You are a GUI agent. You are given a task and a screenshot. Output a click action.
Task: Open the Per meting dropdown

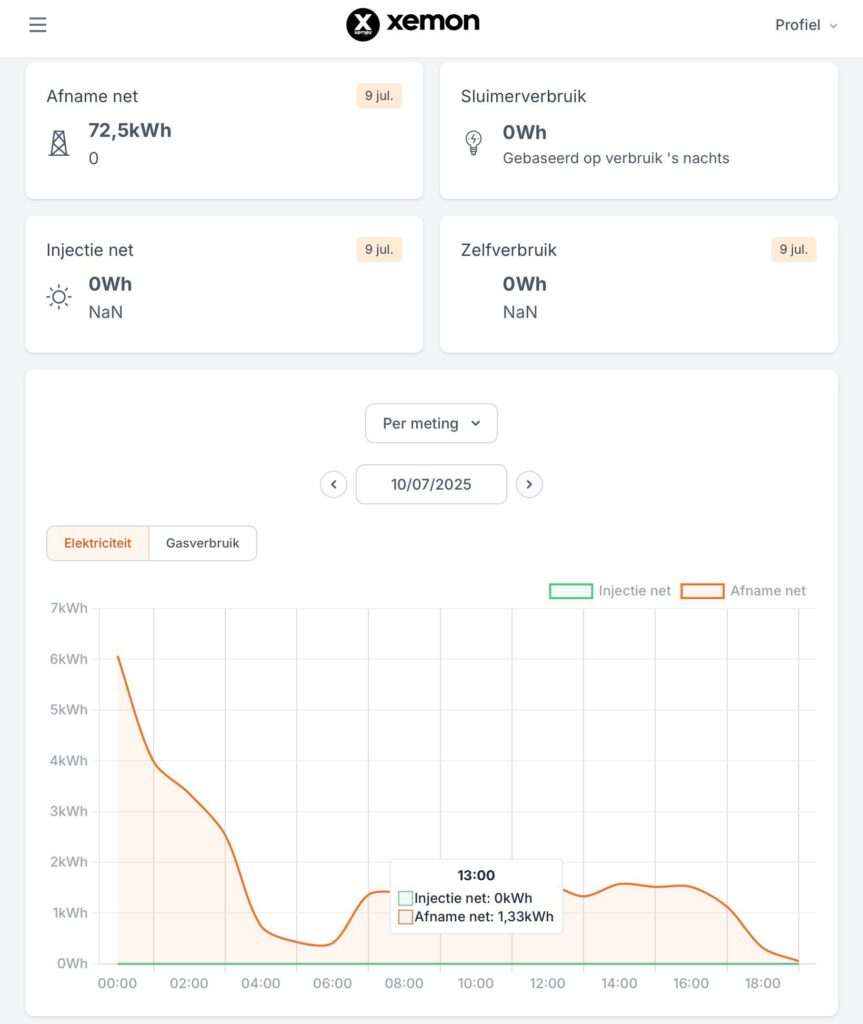[431, 423]
